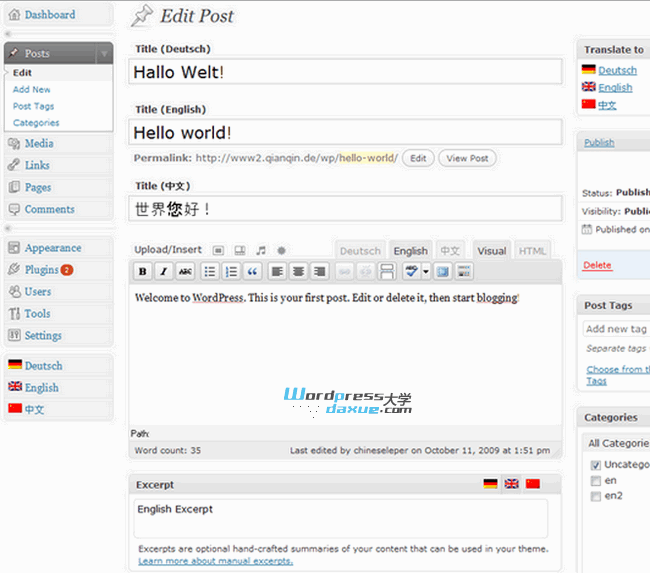This screenshot has width=650, height=573.
Task: Check the 'en2' category checkbox
Action: click(x=596, y=496)
